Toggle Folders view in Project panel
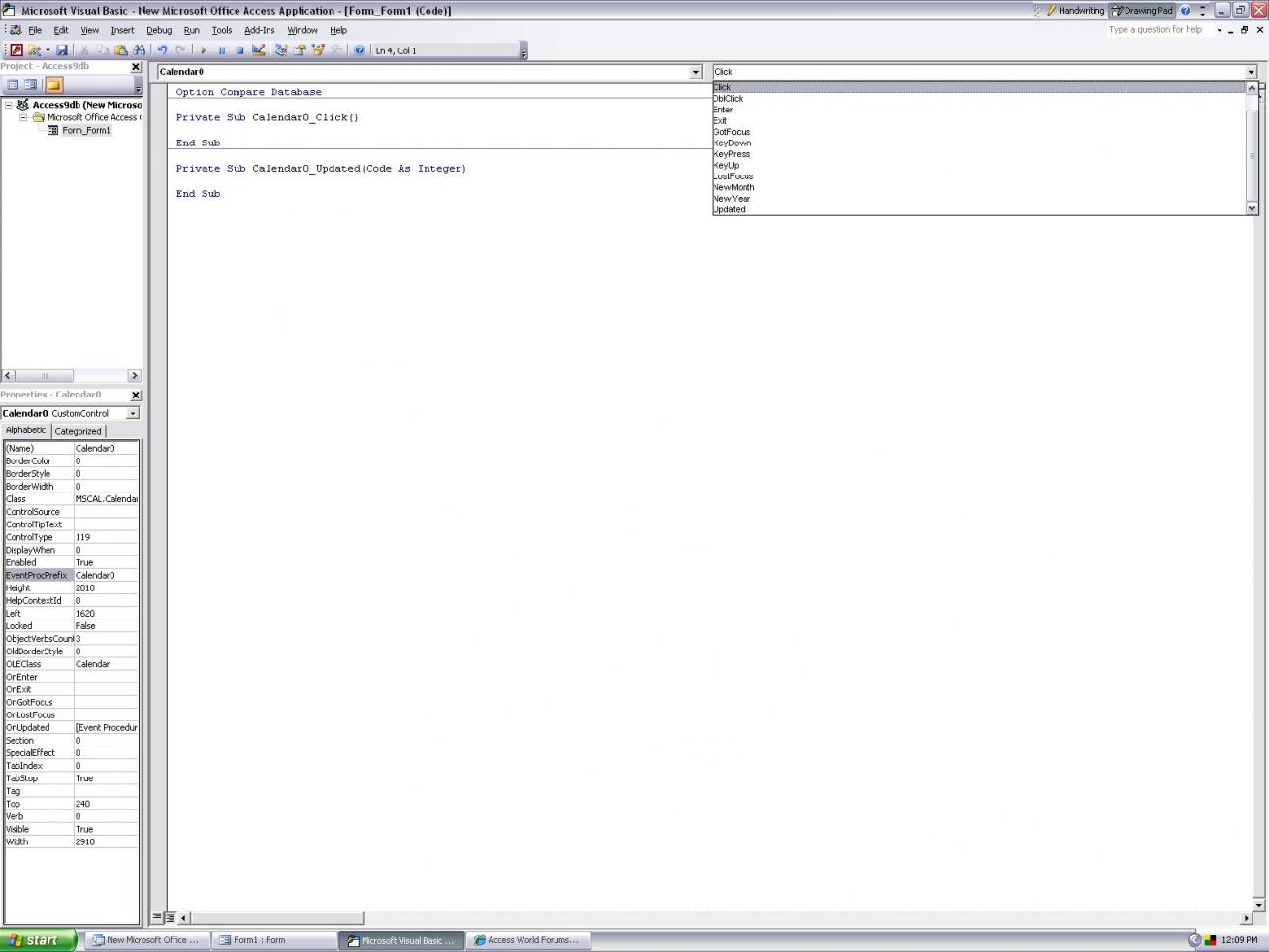Viewport: 1269px width, 952px height. tap(54, 85)
